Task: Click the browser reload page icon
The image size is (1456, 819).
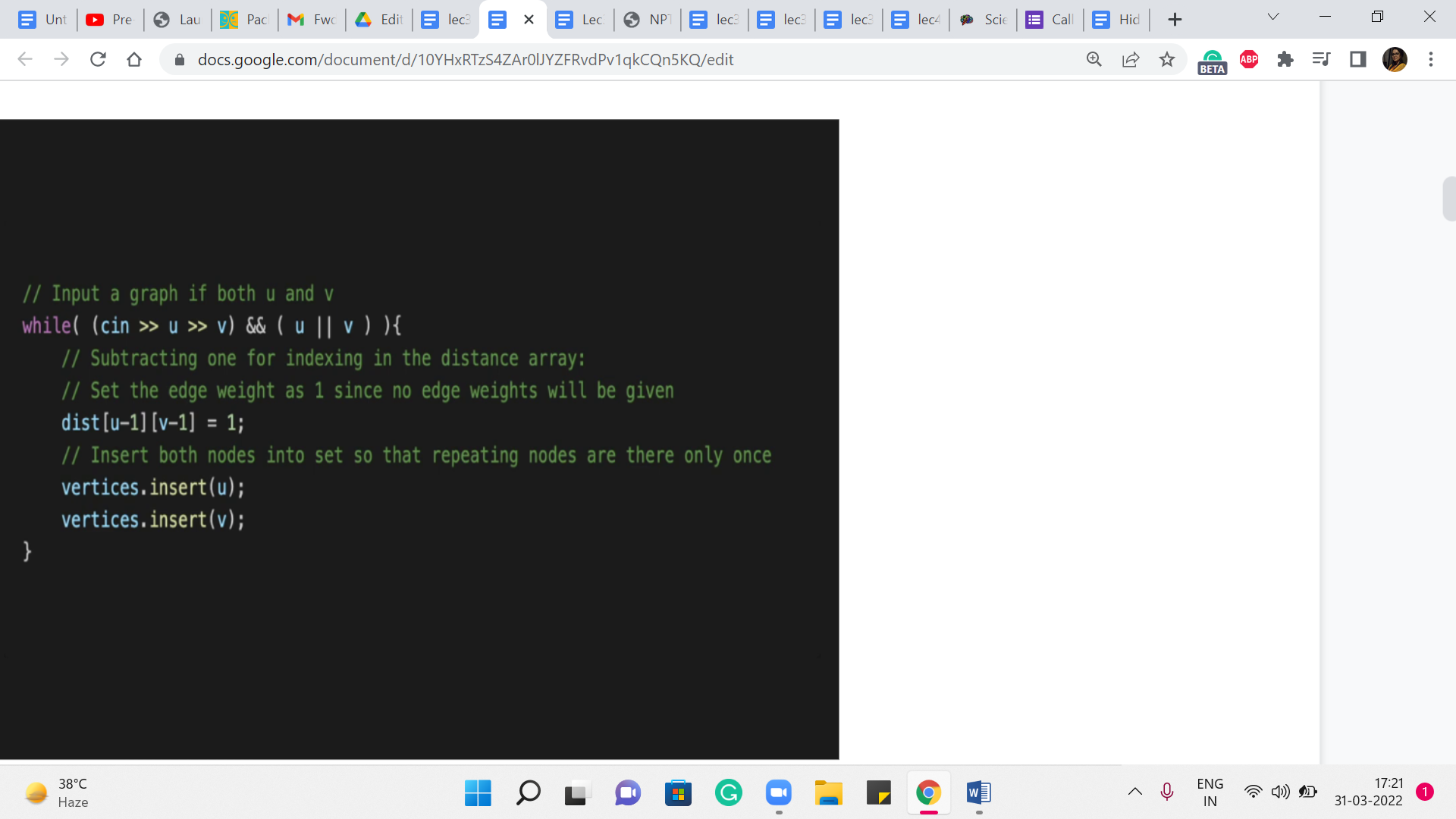Action: coord(98,59)
